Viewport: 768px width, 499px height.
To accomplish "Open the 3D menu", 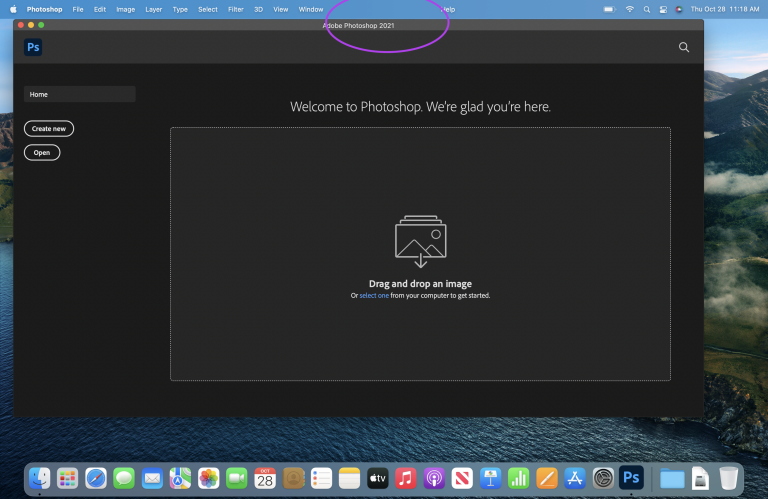I will tap(258, 9).
